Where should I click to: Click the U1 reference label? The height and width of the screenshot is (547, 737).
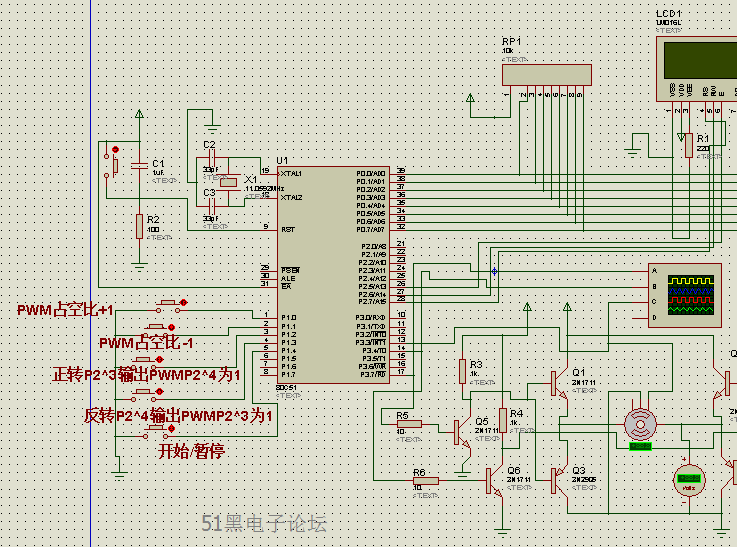click(282, 161)
